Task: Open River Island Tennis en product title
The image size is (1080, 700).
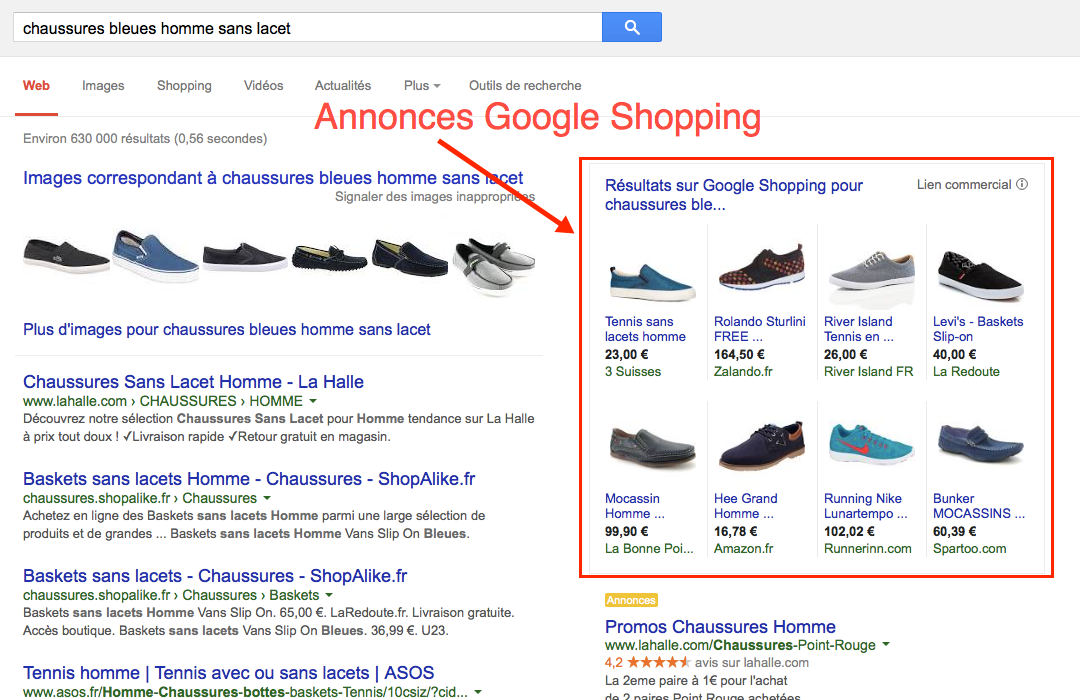Action: point(858,329)
